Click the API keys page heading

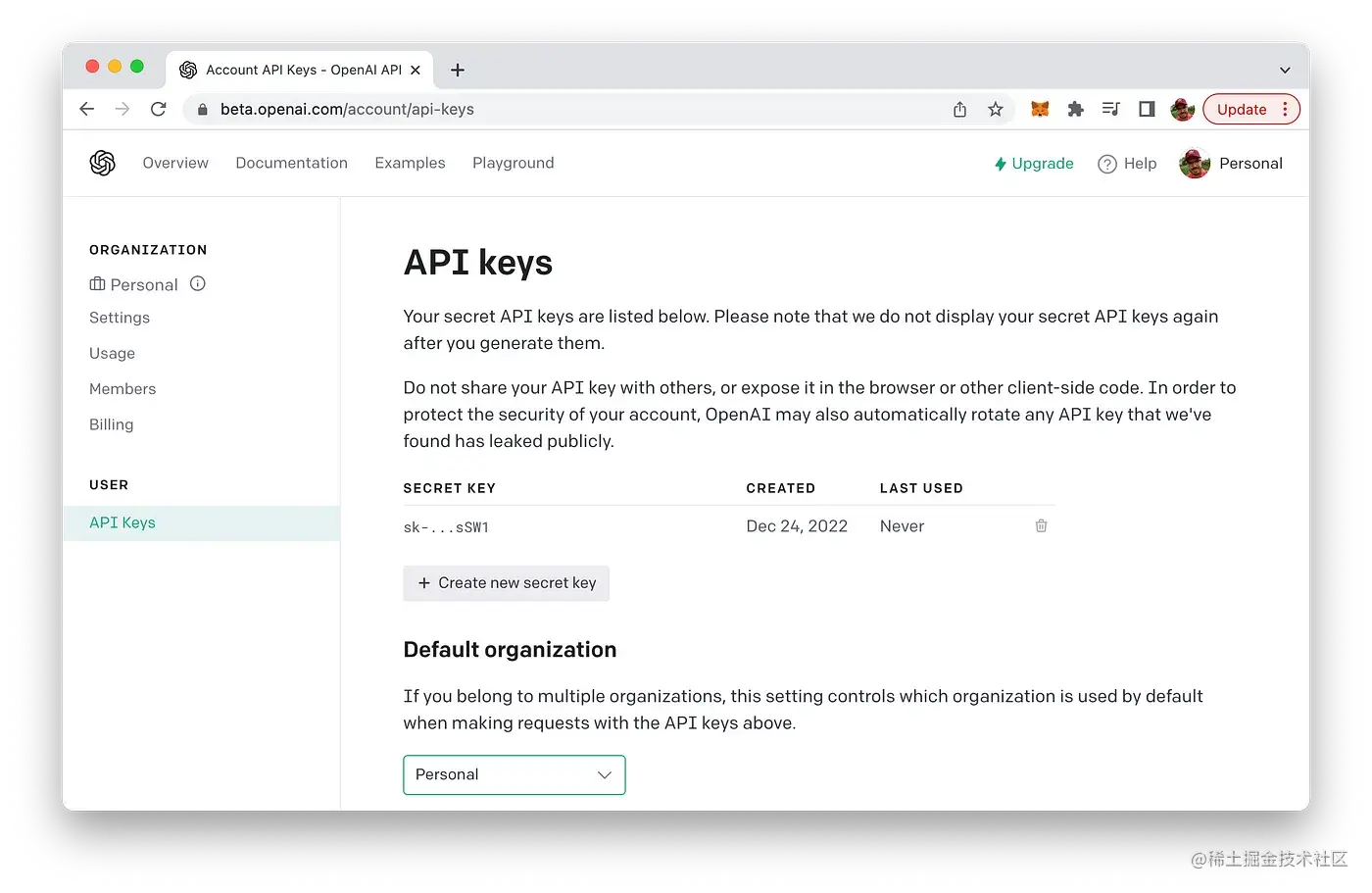pos(478,263)
